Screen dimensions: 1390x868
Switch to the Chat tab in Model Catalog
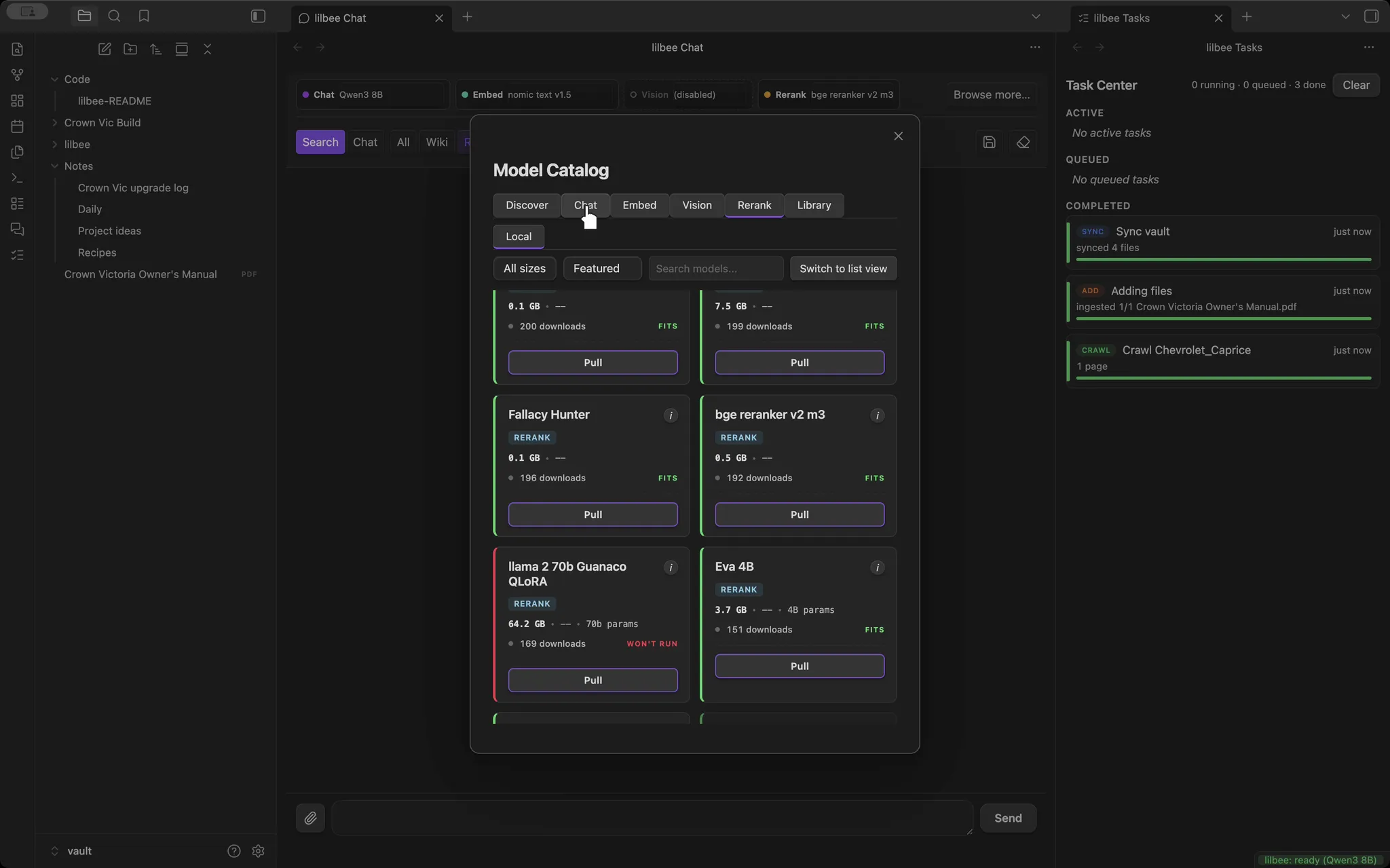(585, 205)
